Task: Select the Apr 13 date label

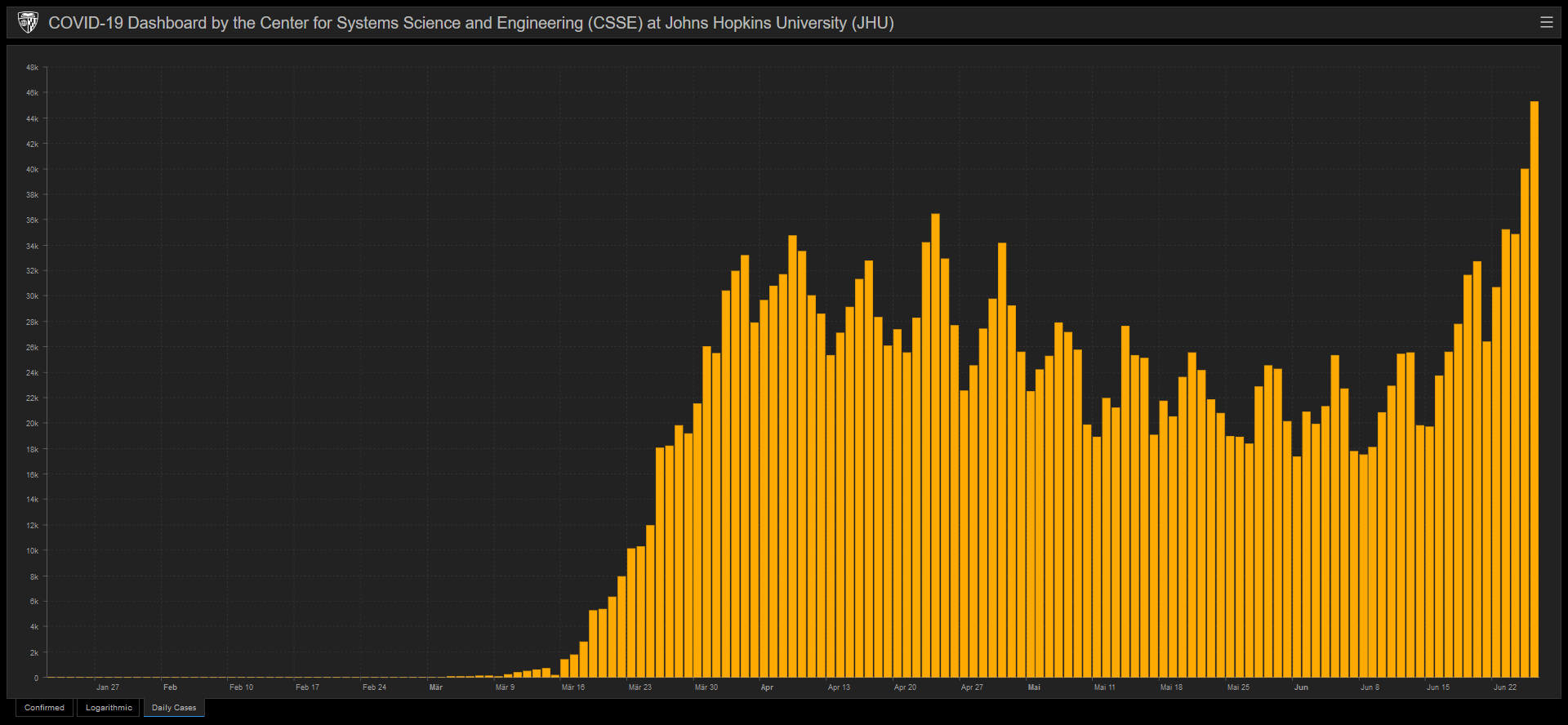Action: (839, 687)
